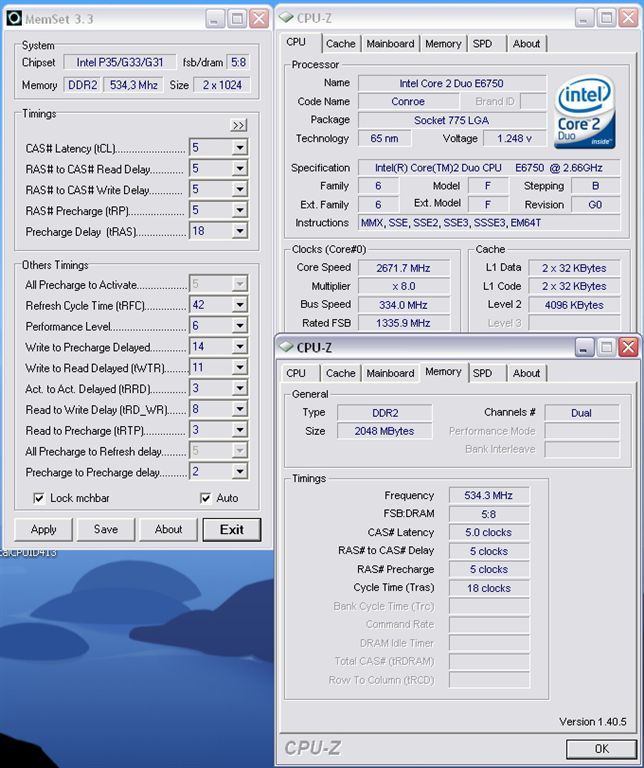Click the MemSet app icon in title bar
Viewport: 644px width, 768px height.
pos(14,19)
